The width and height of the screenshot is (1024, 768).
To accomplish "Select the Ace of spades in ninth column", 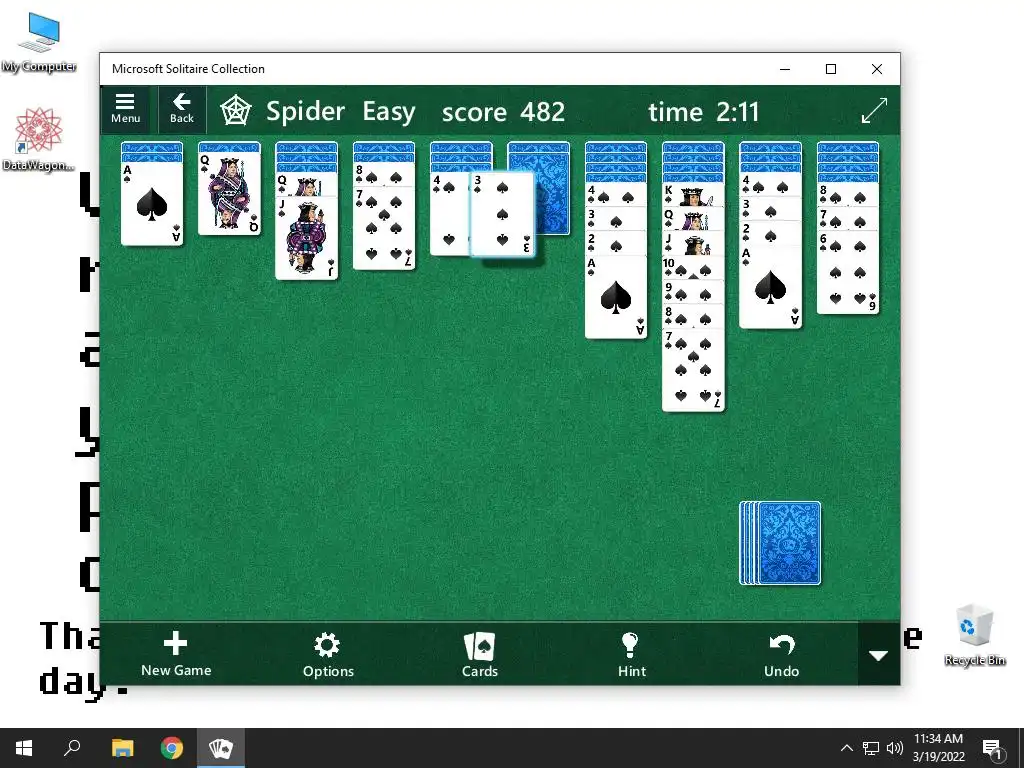I will click(x=770, y=287).
